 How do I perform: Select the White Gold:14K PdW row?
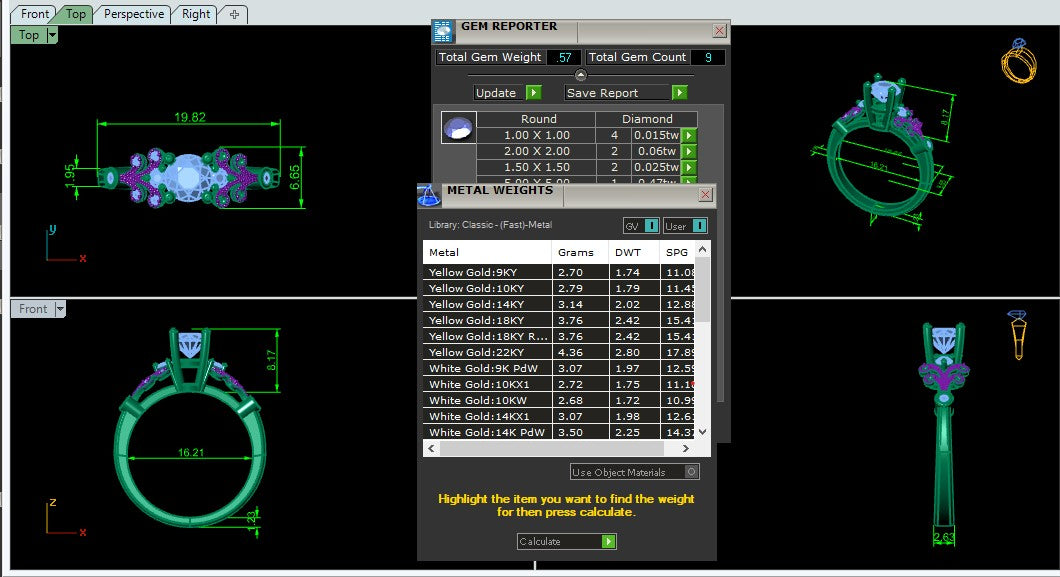[x=559, y=432]
